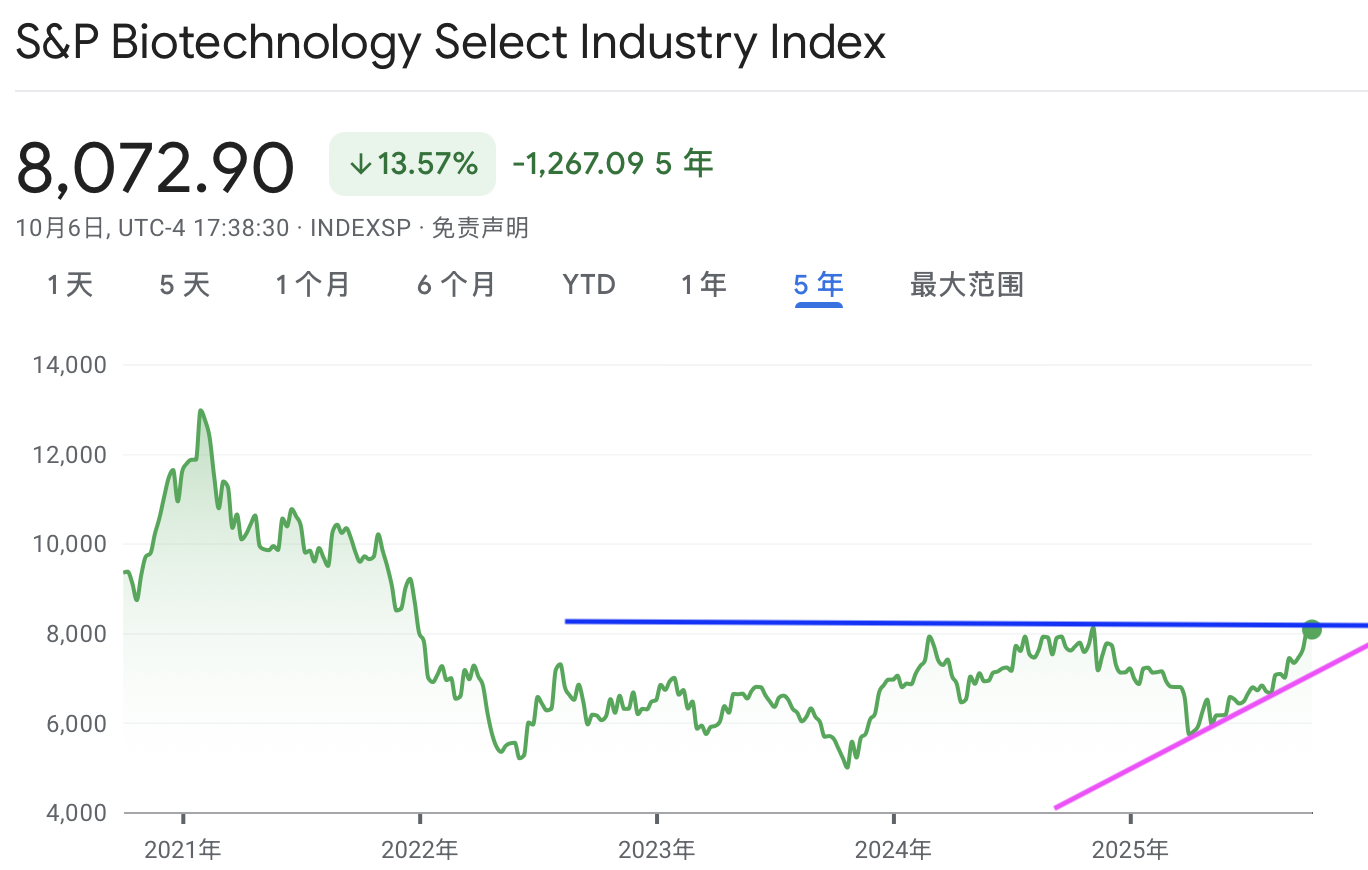Choose the 1个月 time range

(313, 285)
